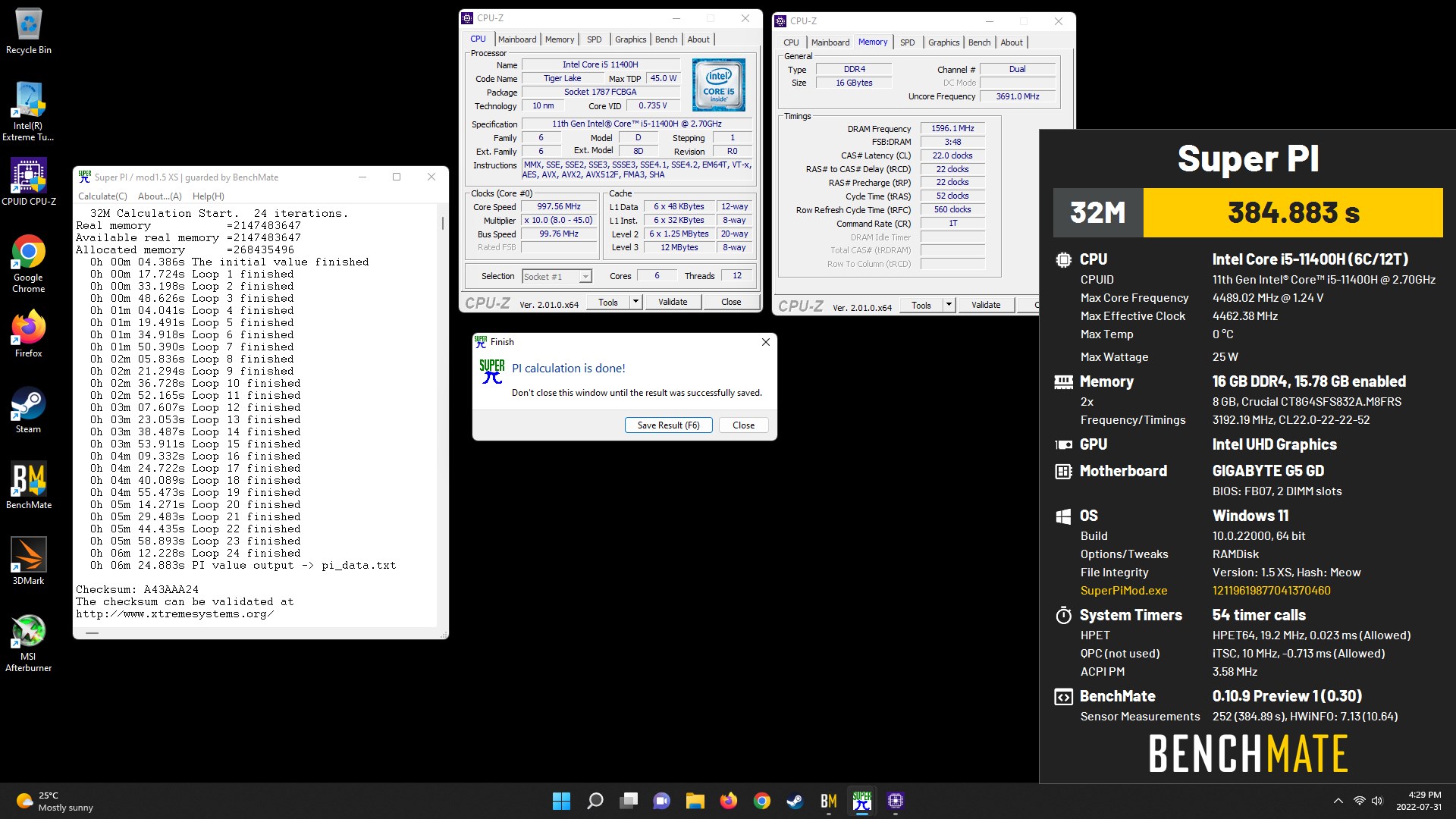The image size is (1456, 819).
Task: Open Task View in the taskbar
Action: (629, 801)
